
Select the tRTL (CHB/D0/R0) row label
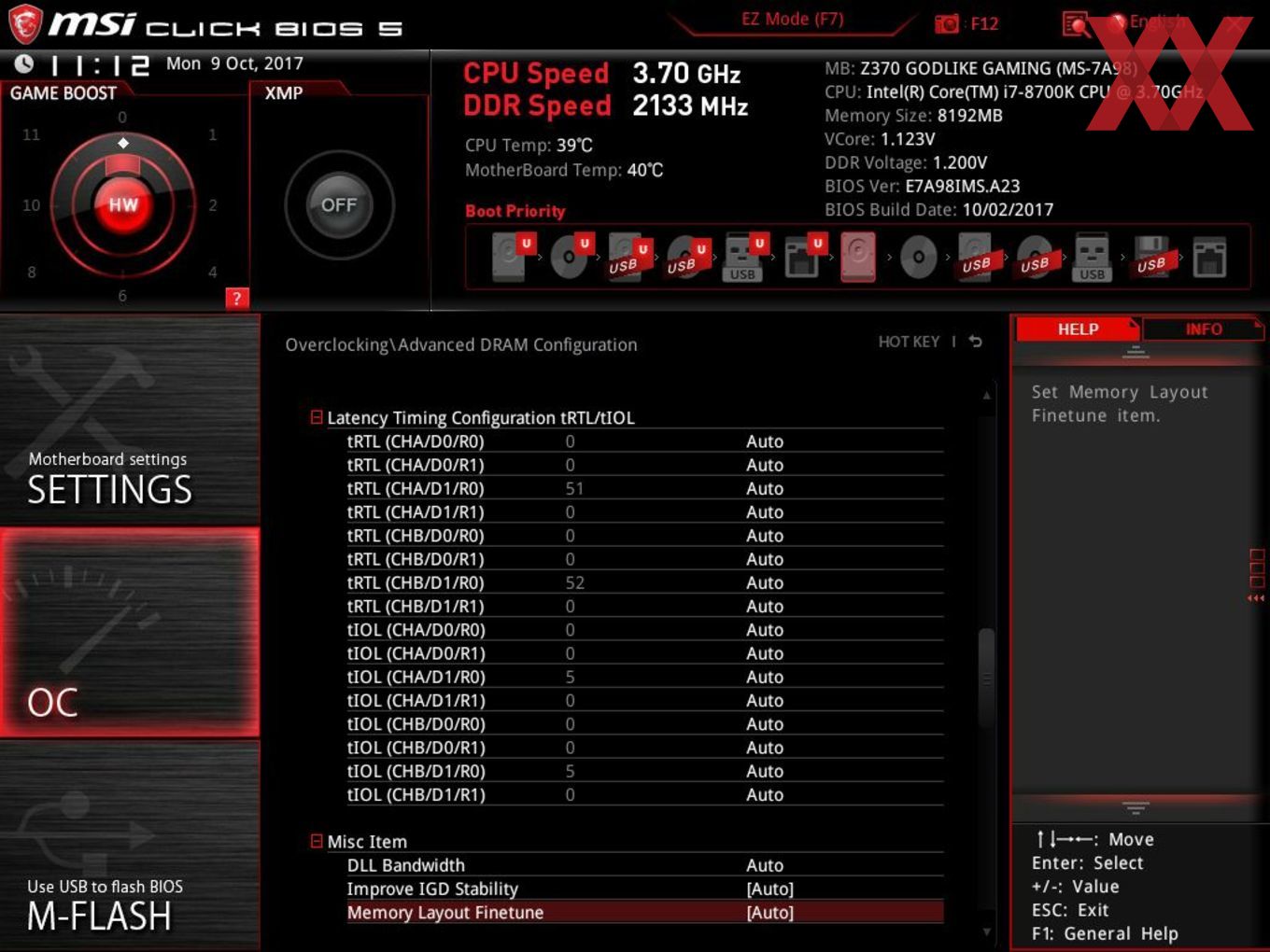(x=416, y=536)
